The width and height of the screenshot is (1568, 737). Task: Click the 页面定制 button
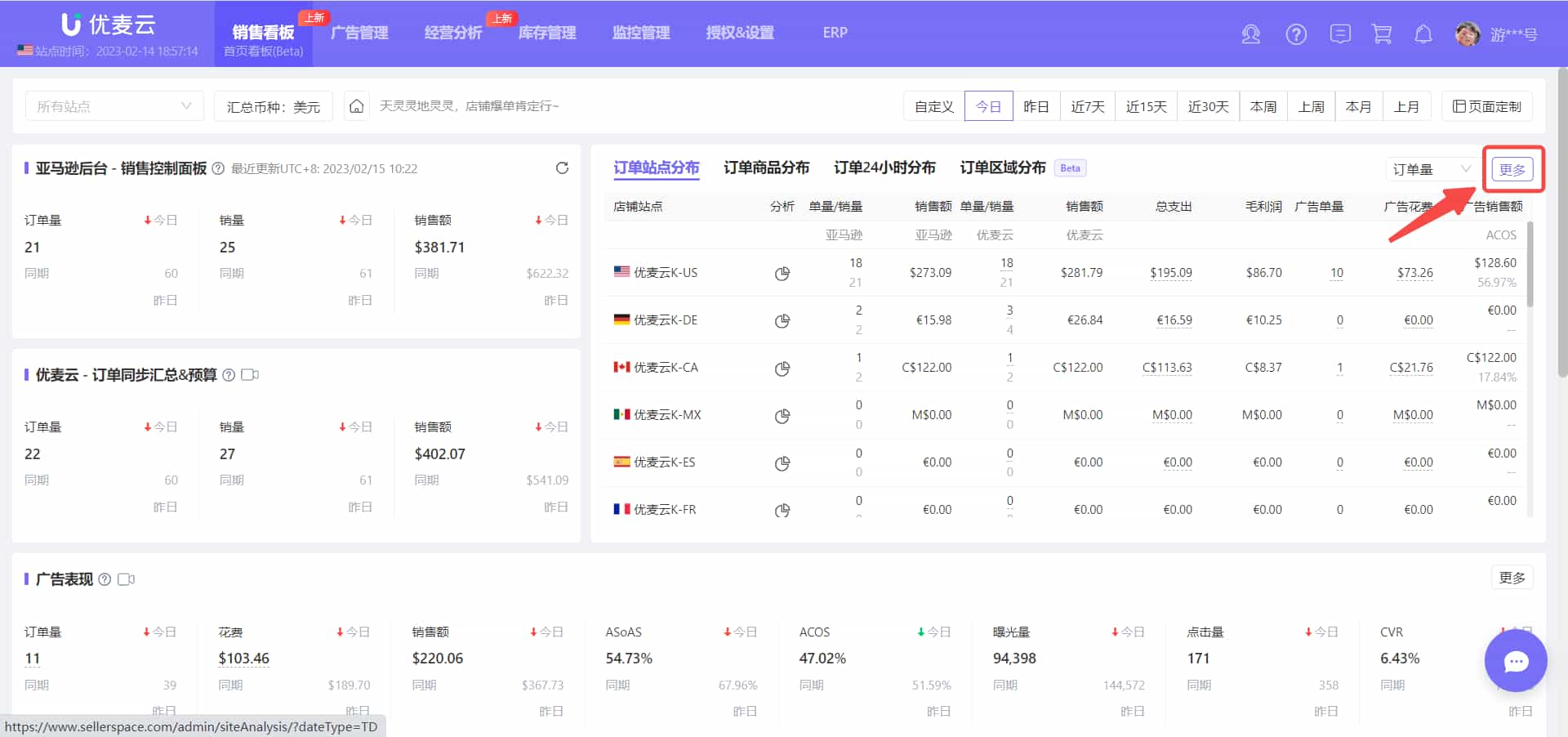point(1487,106)
